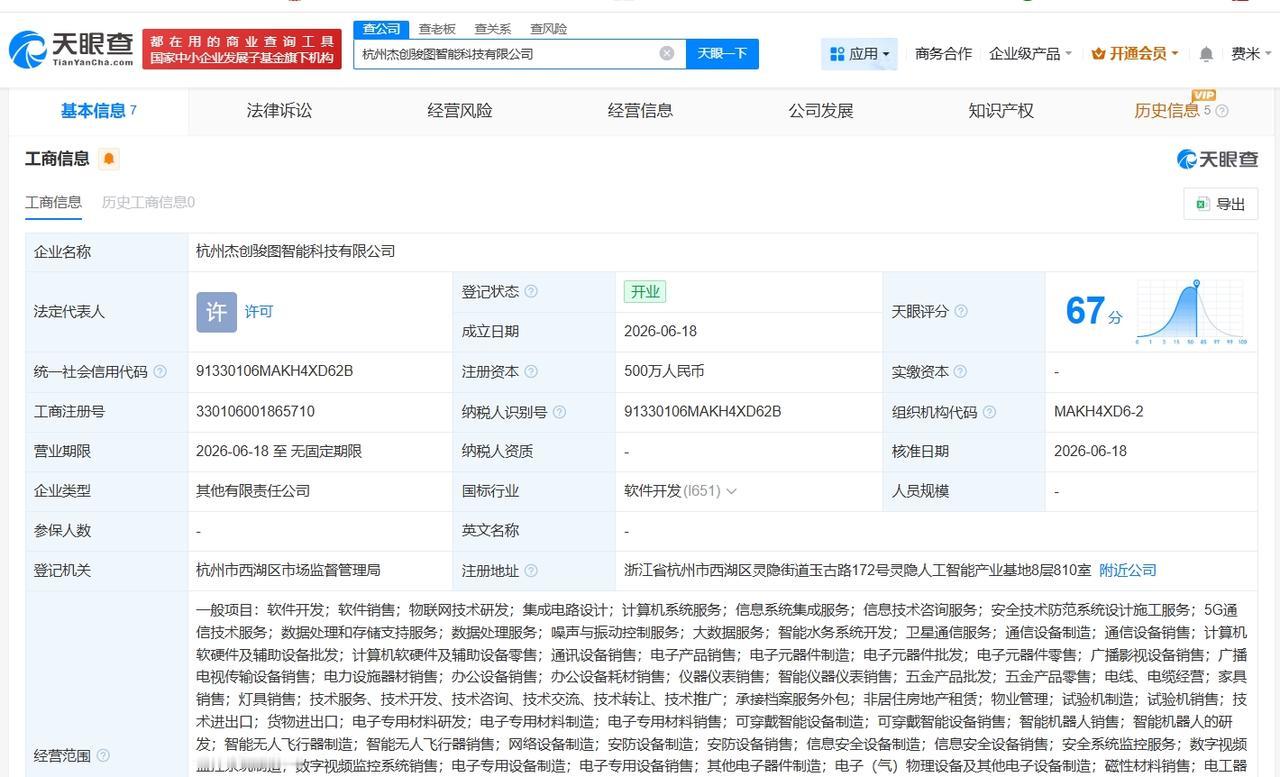1280x777 pixels.
Task: Click help icon next to 纳税人识别号
Action: pos(559,411)
